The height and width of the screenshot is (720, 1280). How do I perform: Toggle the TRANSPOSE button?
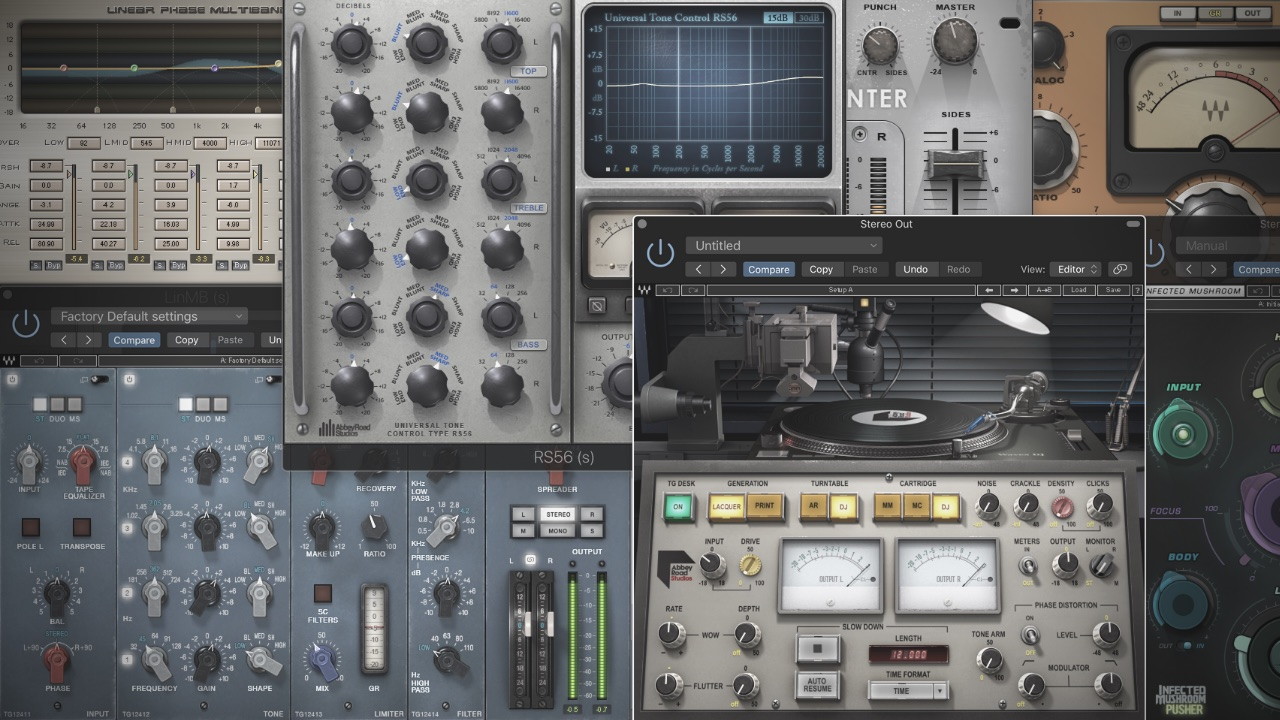pyautogui.click(x=81, y=527)
